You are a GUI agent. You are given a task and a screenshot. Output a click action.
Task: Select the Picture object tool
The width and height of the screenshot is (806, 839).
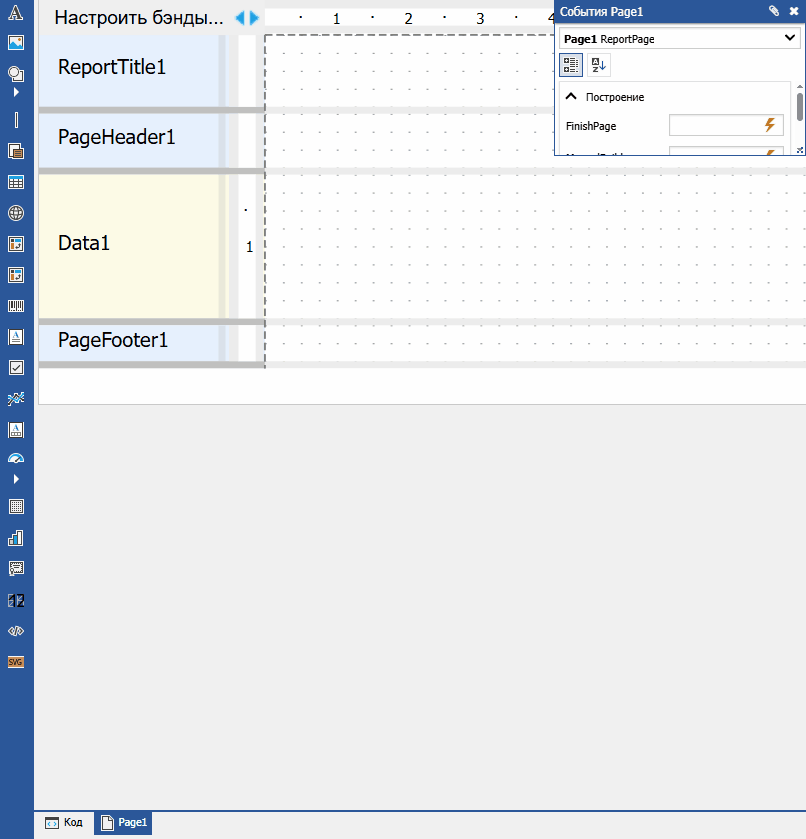(x=16, y=43)
